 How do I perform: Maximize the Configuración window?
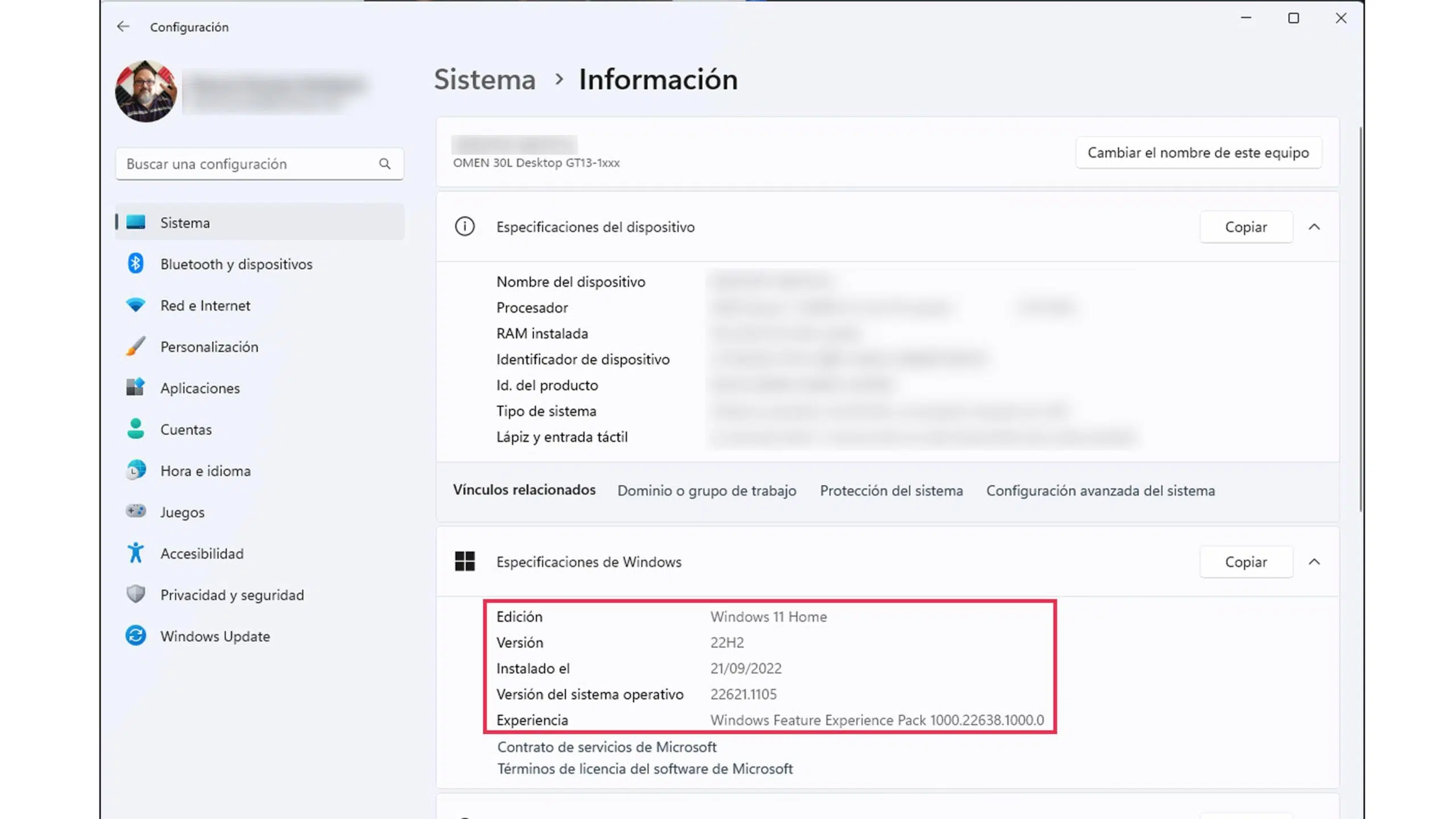click(1293, 18)
